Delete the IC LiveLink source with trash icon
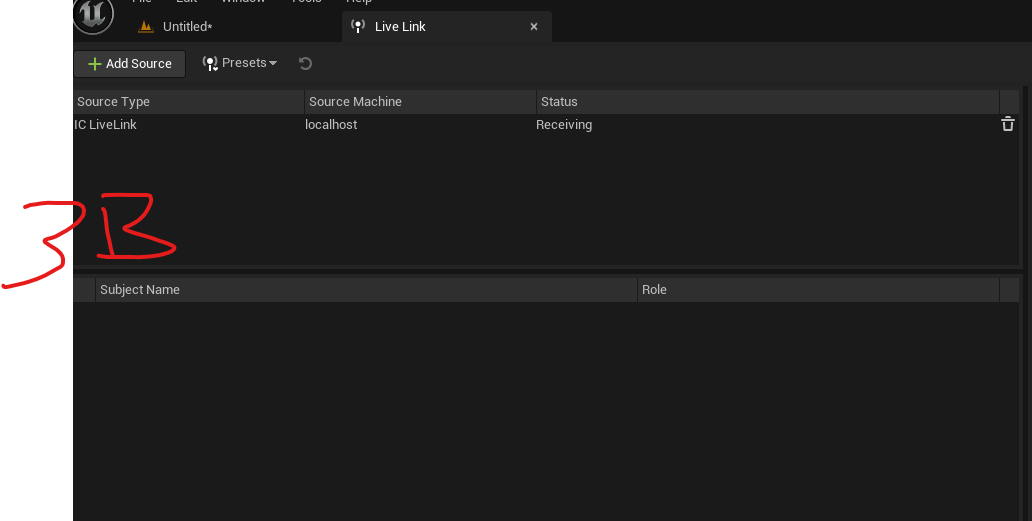The height and width of the screenshot is (521, 1032). click(x=1008, y=124)
